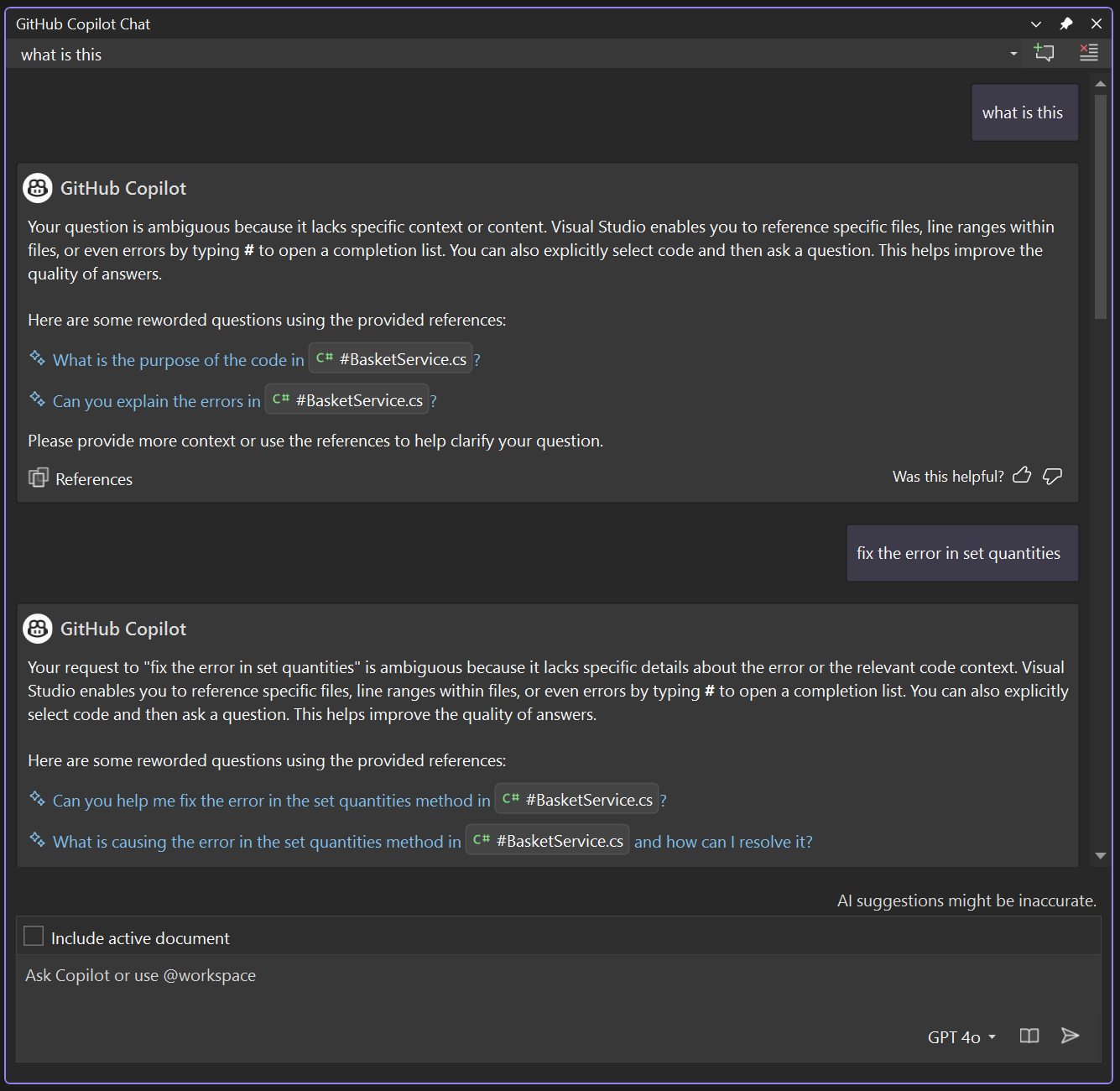Pin the Copilot Chat window
The height and width of the screenshot is (1091, 1120).
(x=1065, y=23)
